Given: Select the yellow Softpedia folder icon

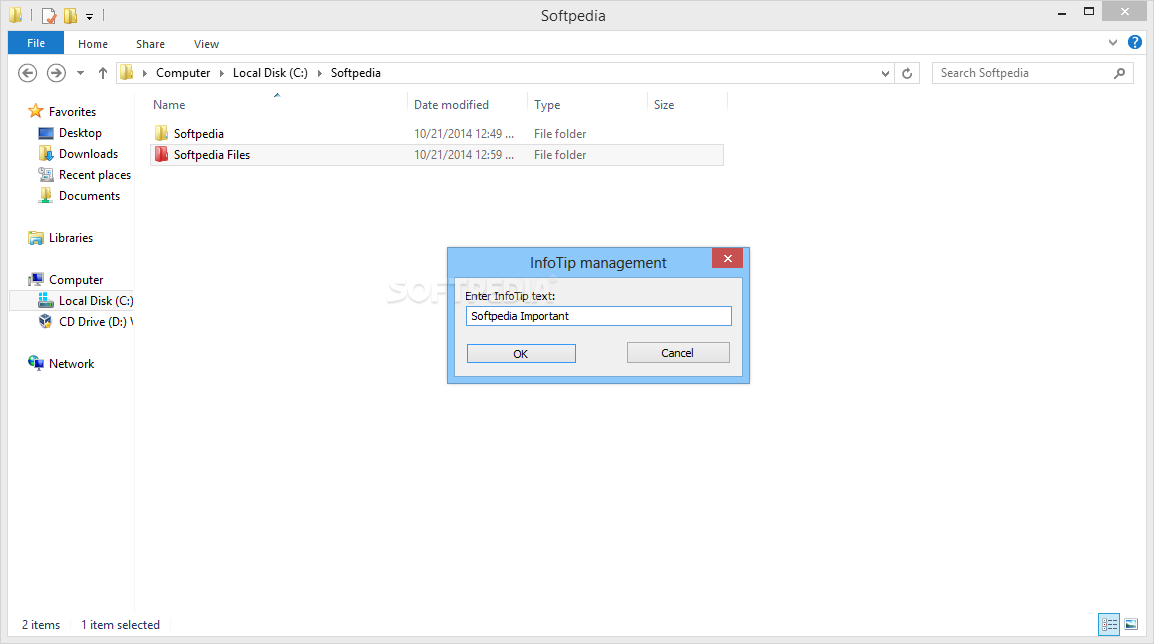Looking at the screenshot, I should click(x=161, y=133).
